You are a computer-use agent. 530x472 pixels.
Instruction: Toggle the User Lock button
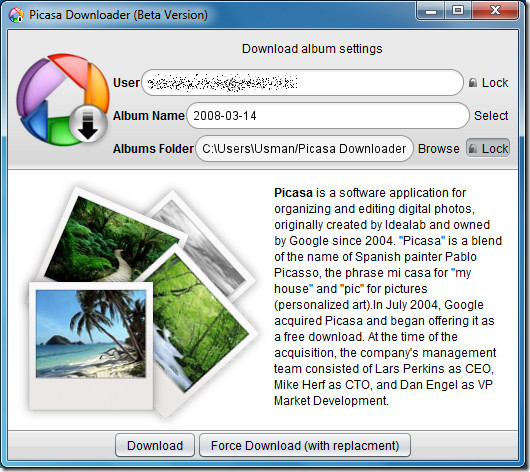click(488, 82)
